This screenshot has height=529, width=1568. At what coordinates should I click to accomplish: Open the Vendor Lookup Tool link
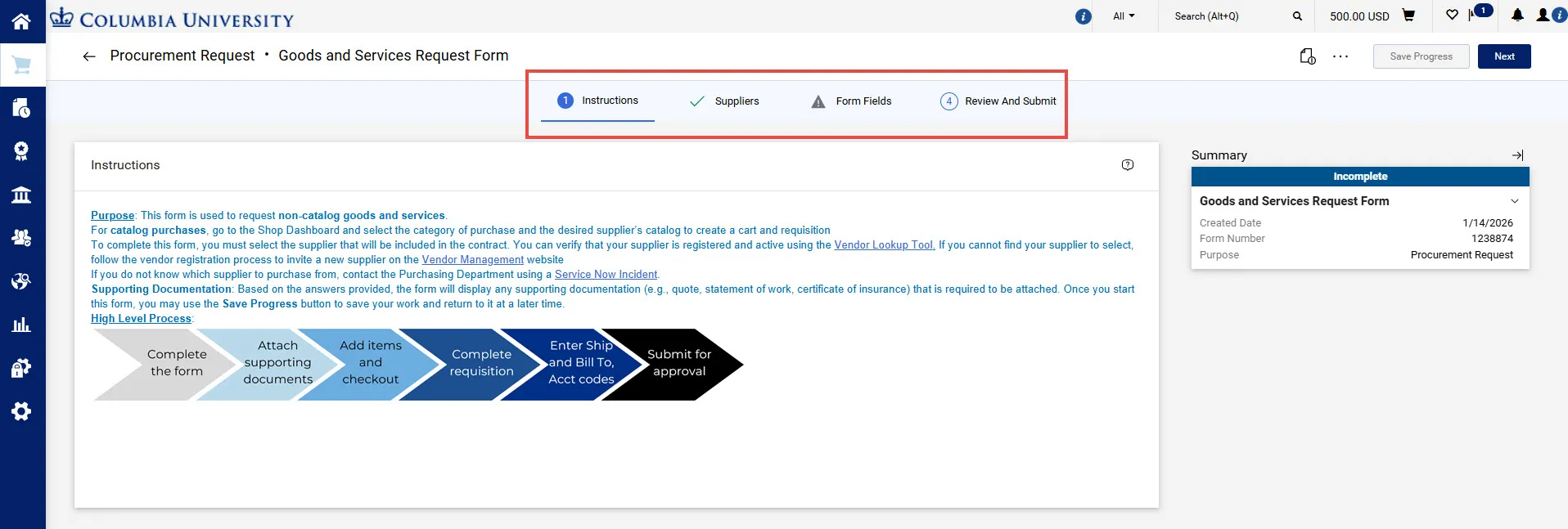click(x=885, y=244)
